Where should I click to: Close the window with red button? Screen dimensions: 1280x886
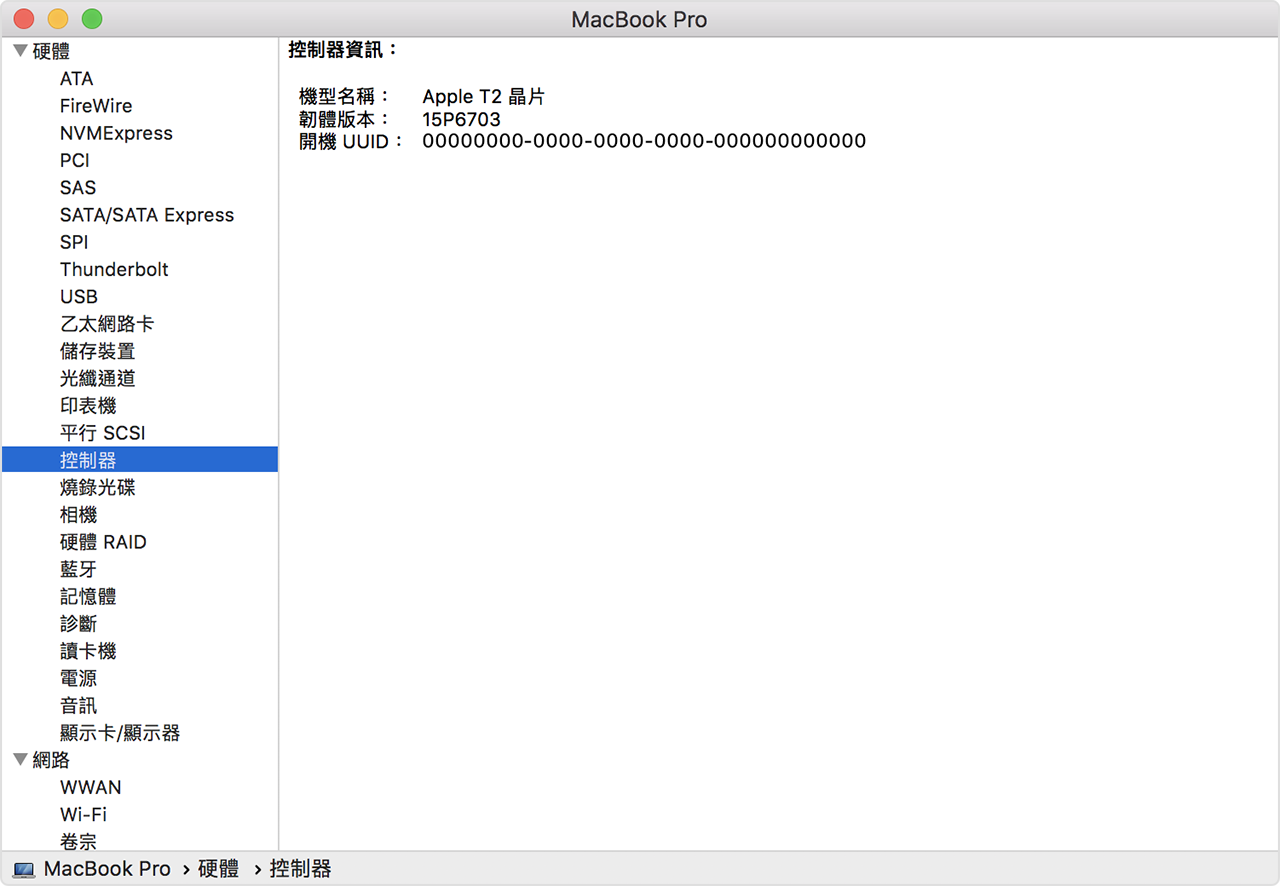(24, 19)
